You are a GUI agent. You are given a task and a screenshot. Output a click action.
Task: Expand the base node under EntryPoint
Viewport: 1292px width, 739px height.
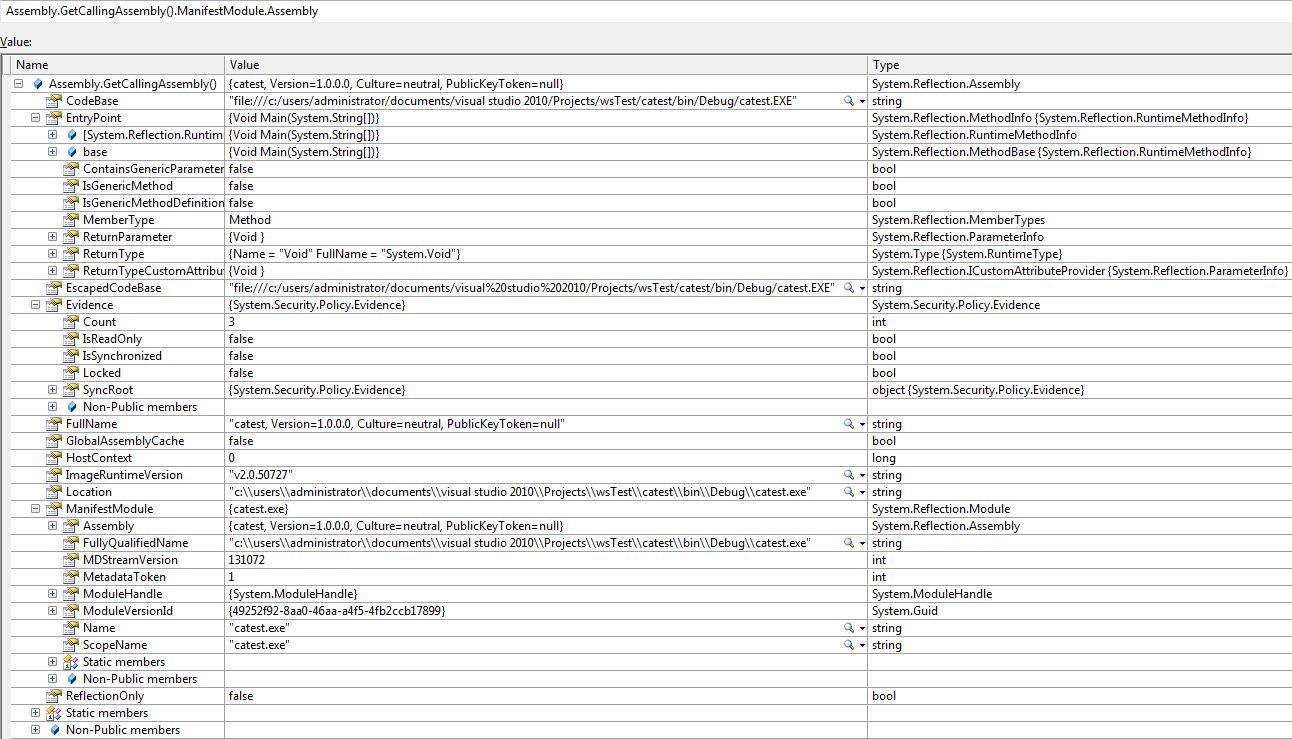pyautogui.click(x=53, y=152)
